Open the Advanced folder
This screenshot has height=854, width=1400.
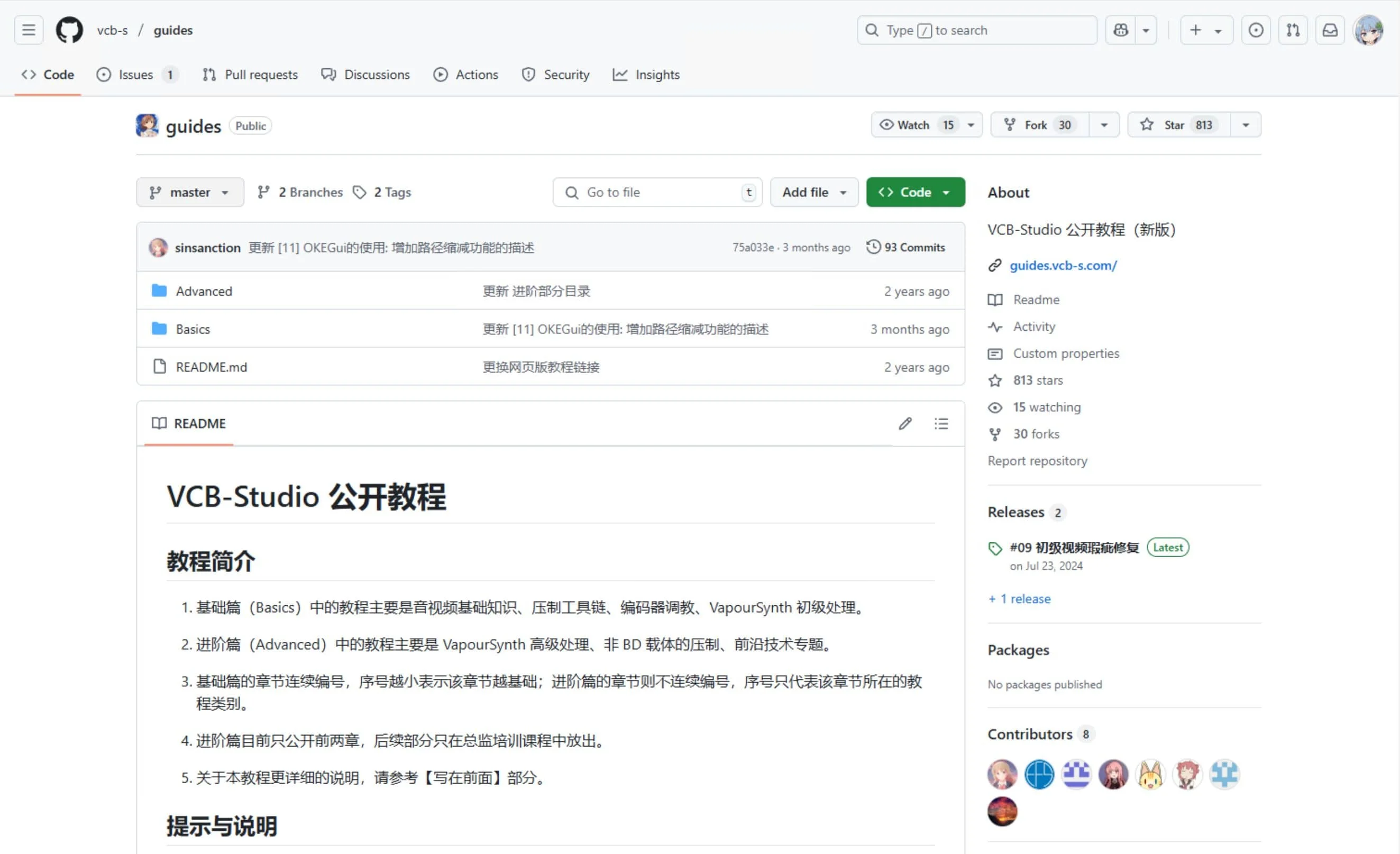[204, 291]
